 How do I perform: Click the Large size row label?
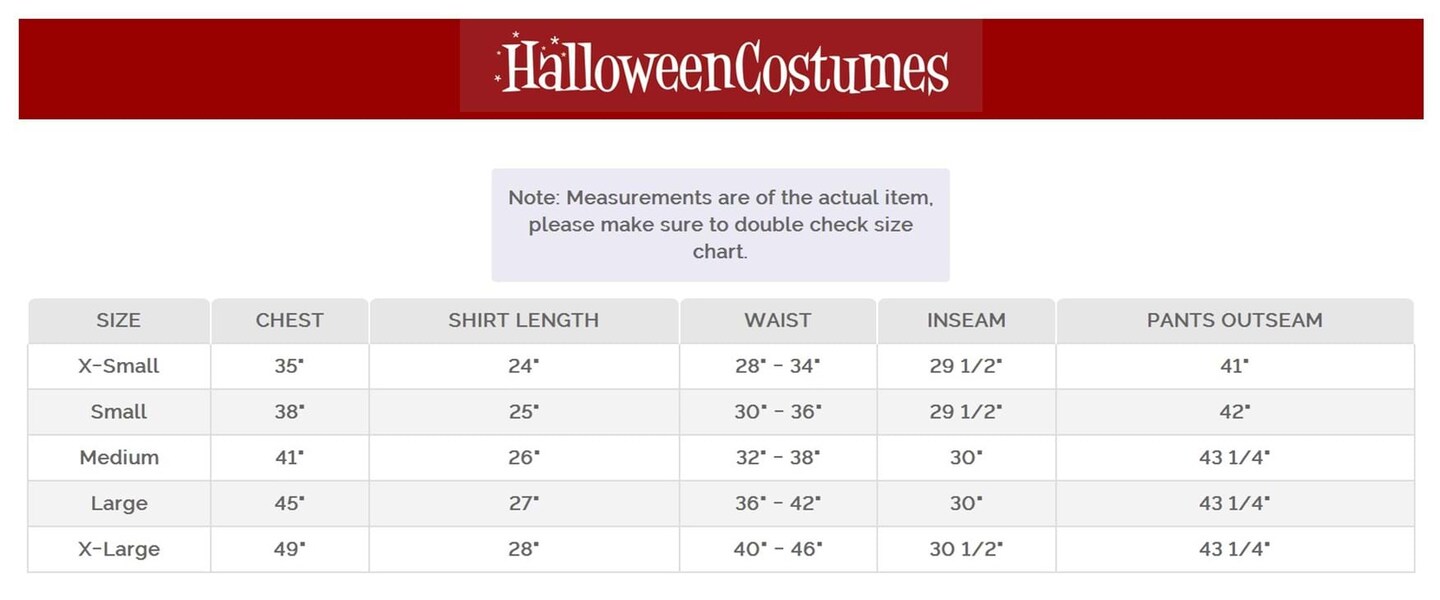point(118,504)
